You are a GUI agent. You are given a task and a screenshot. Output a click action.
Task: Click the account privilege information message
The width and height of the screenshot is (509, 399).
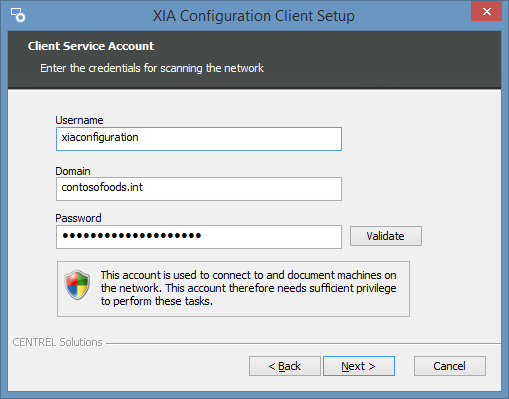click(248, 288)
